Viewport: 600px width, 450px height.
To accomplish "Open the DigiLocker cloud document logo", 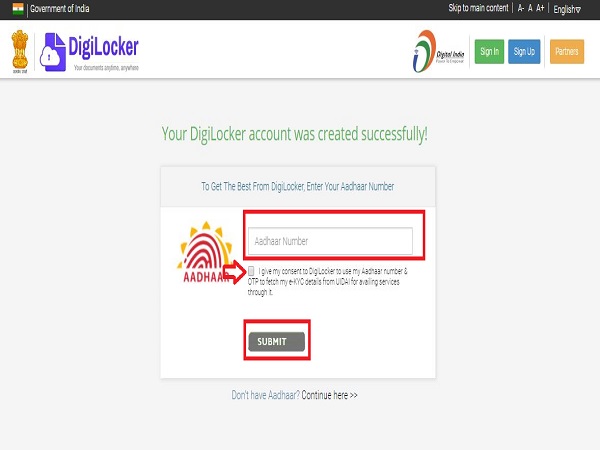I will point(53,52).
